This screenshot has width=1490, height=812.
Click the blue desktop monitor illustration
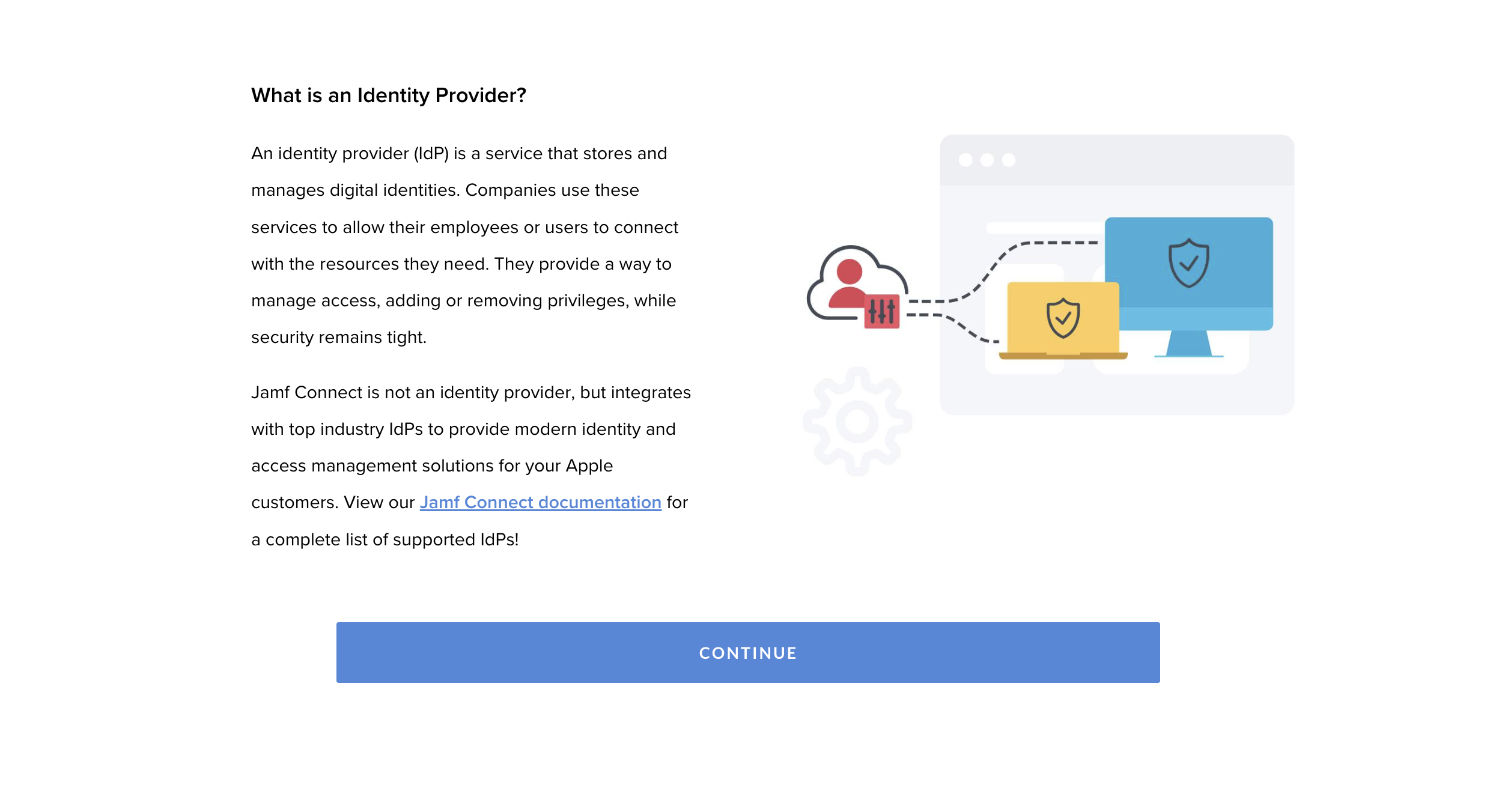[1188, 287]
